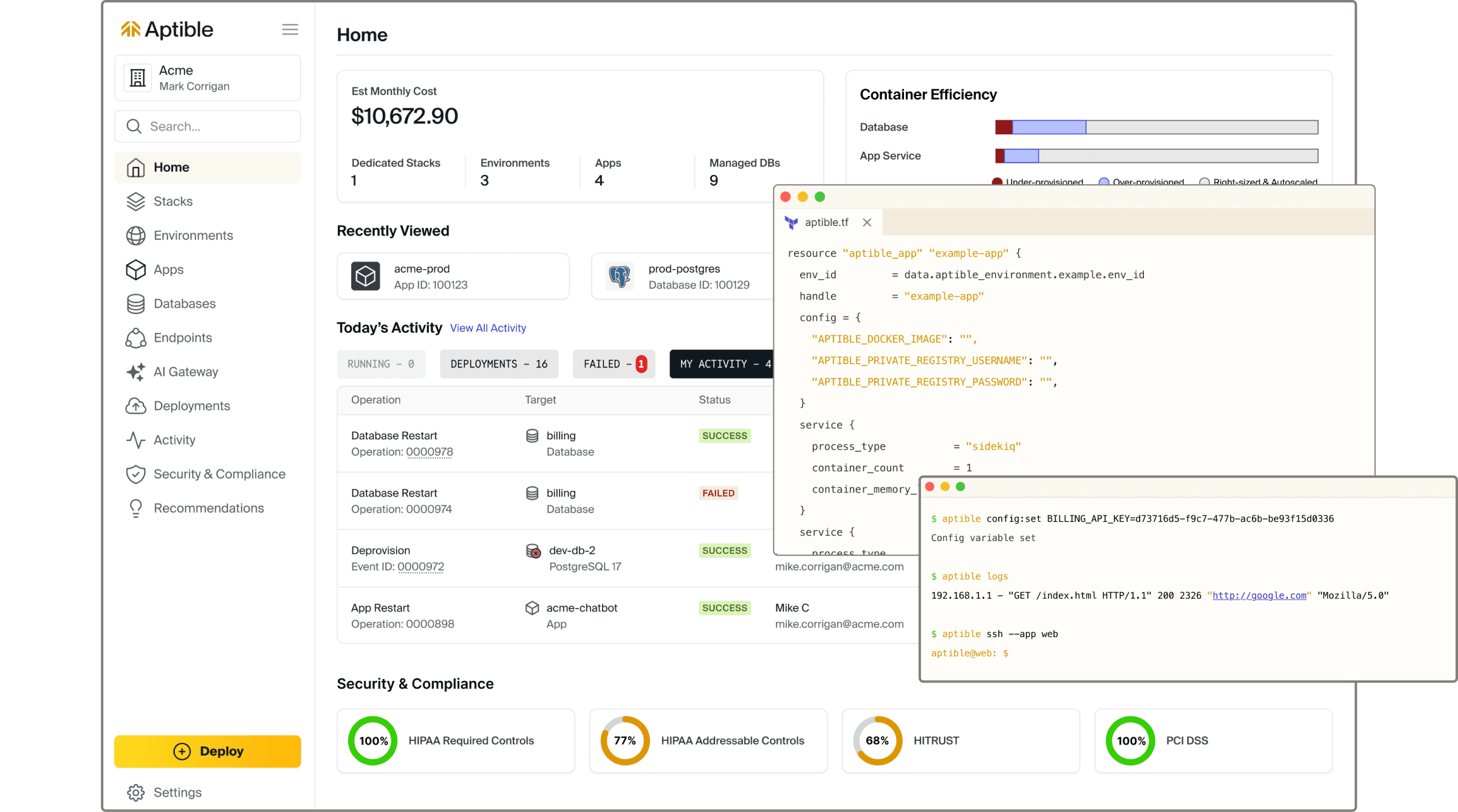Click the Database efficiency bar
Screen dimensions: 1458x812
click(x=1155, y=128)
